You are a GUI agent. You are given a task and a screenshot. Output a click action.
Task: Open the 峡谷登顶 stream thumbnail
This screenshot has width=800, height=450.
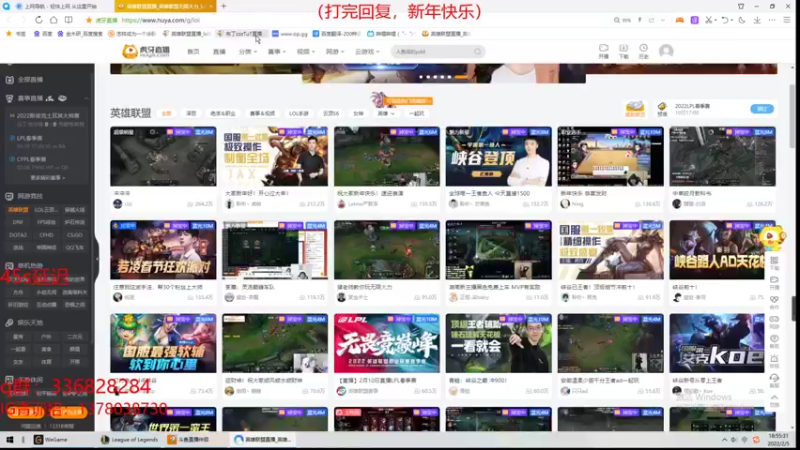(x=498, y=156)
